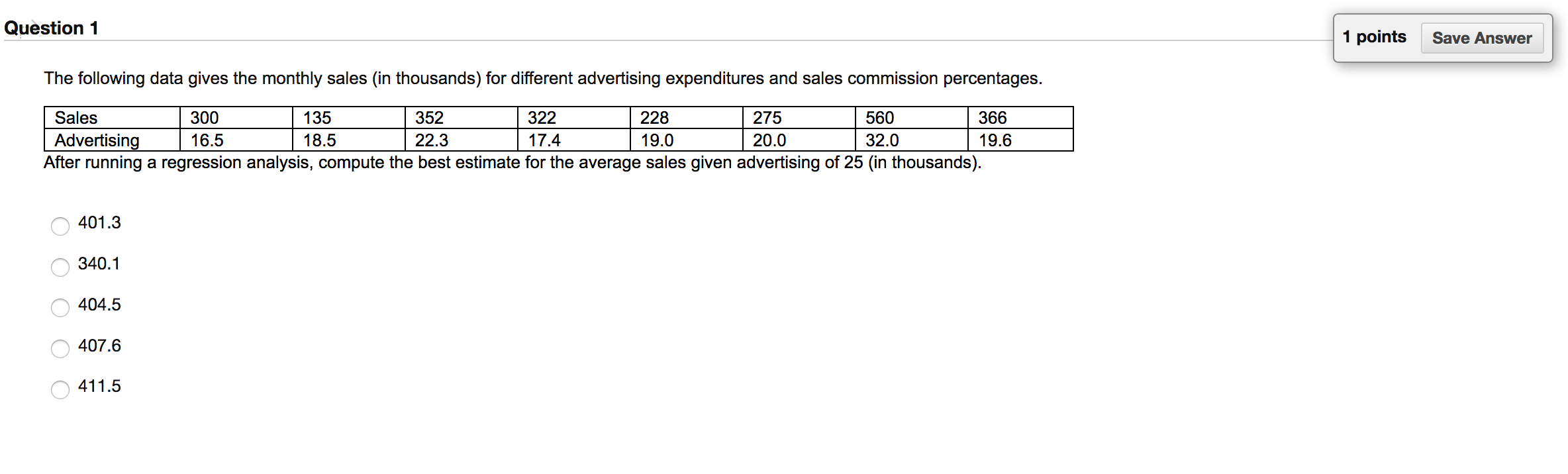Click the Sales value 560 cell

912,118
